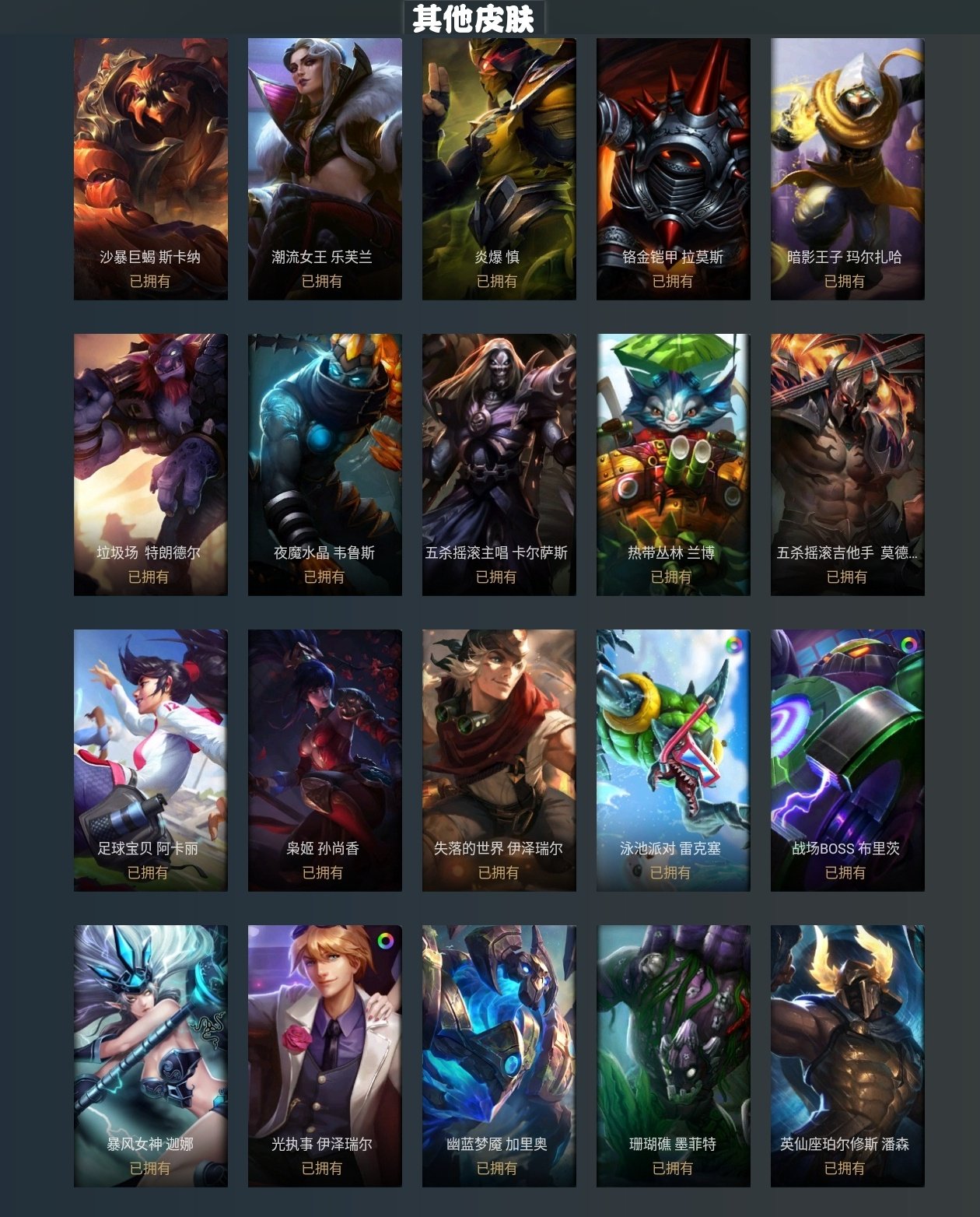The image size is (980, 1217).
Task: Open the 暗影王子 玛尔扎哈 skin card
Action: click(x=848, y=169)
